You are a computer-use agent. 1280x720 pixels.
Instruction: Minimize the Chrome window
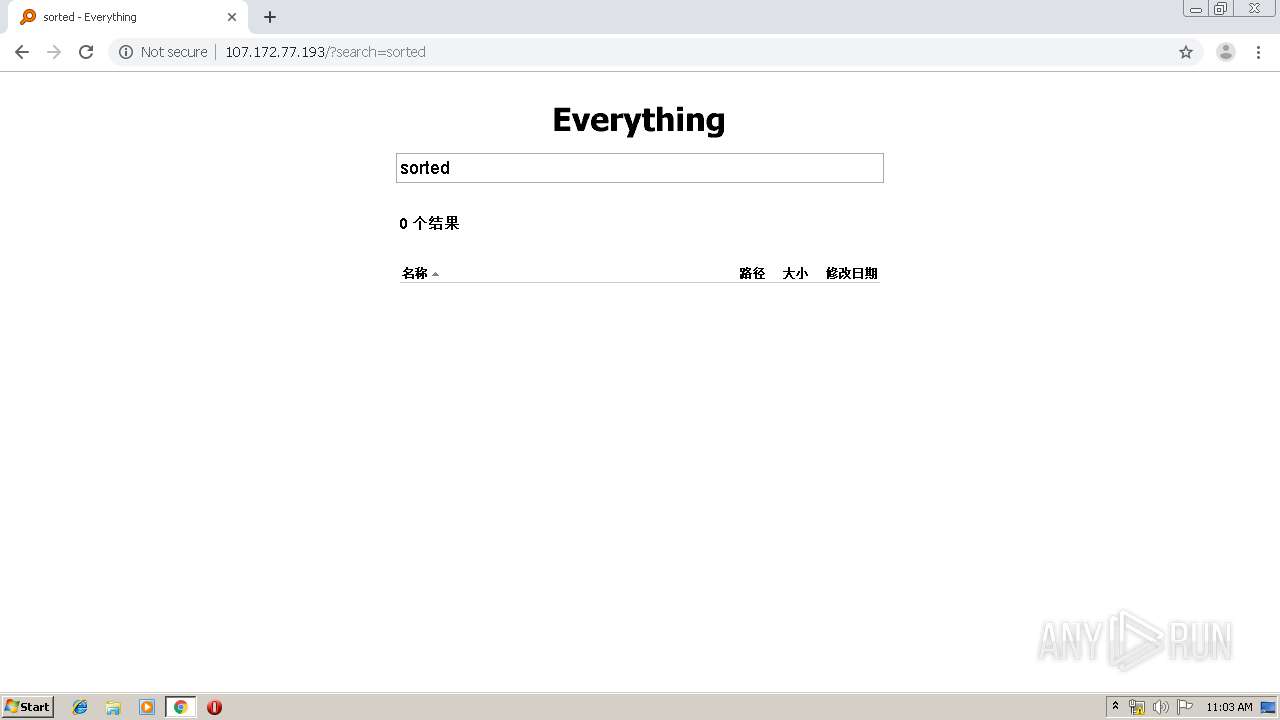click(x=1196, y=9)
